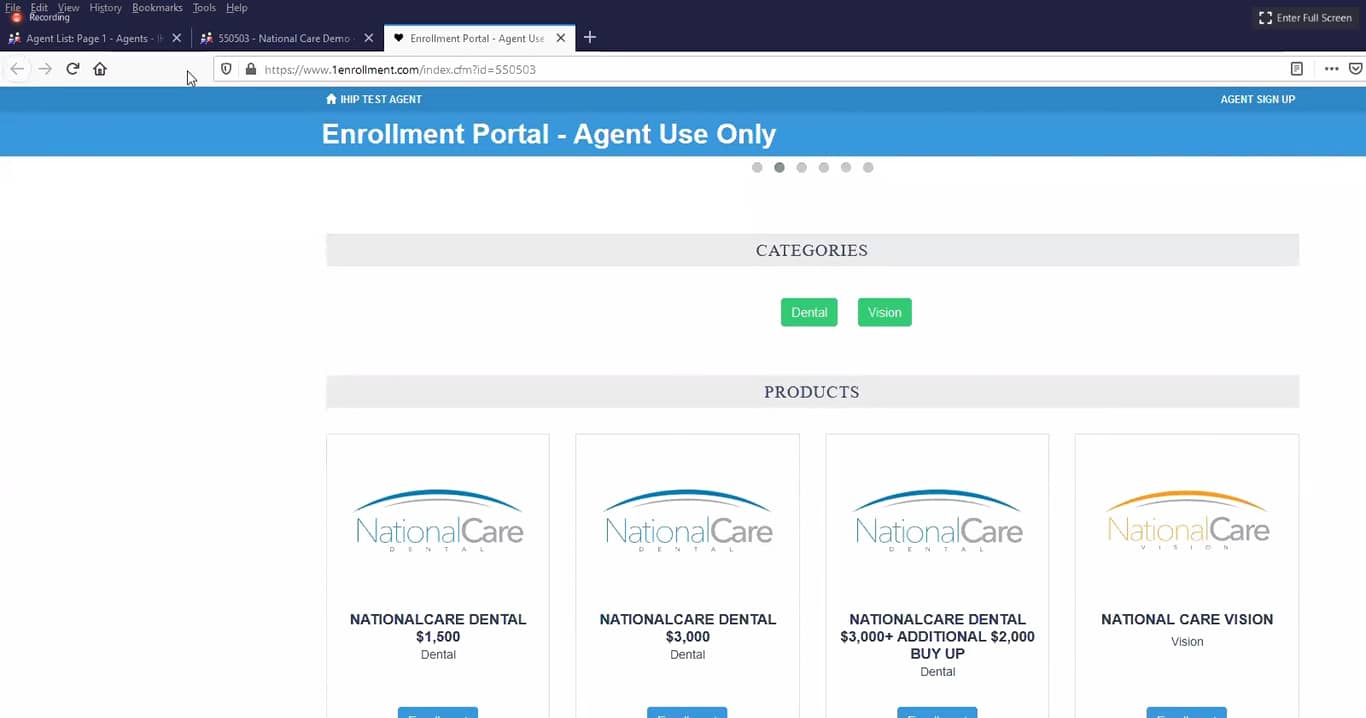
Task: Select the sixth carousel dot
Action: [x=868, y=167]
